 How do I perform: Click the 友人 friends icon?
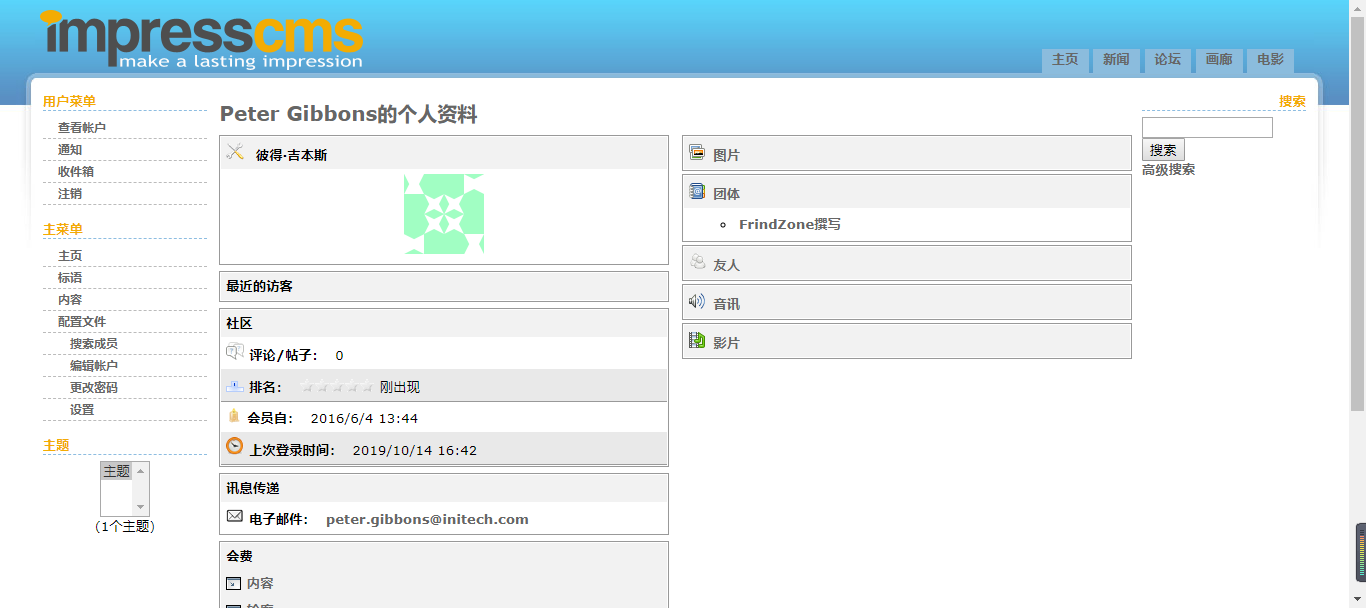tap(697, 263)
